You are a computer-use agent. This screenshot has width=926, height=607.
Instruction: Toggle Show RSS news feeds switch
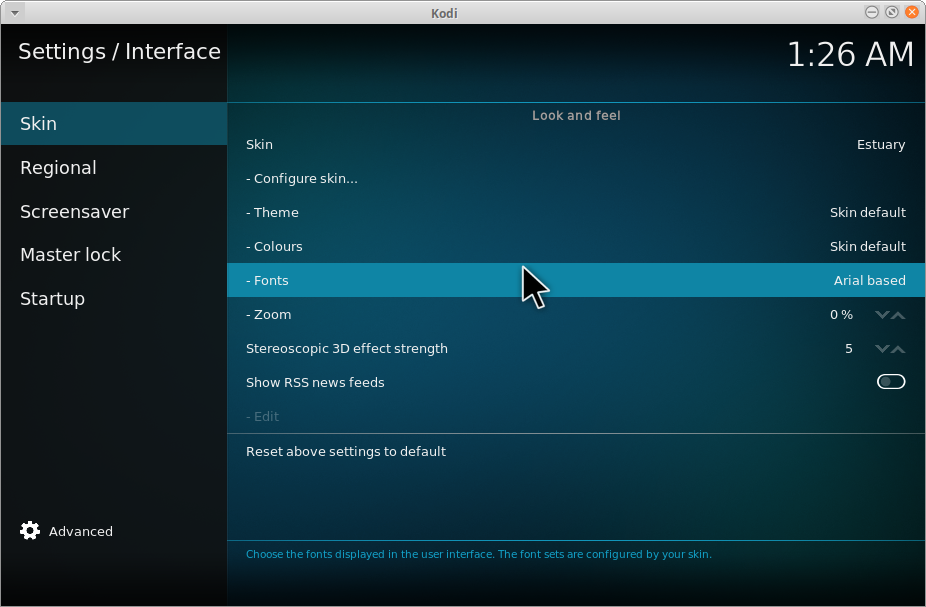[891, 382]
